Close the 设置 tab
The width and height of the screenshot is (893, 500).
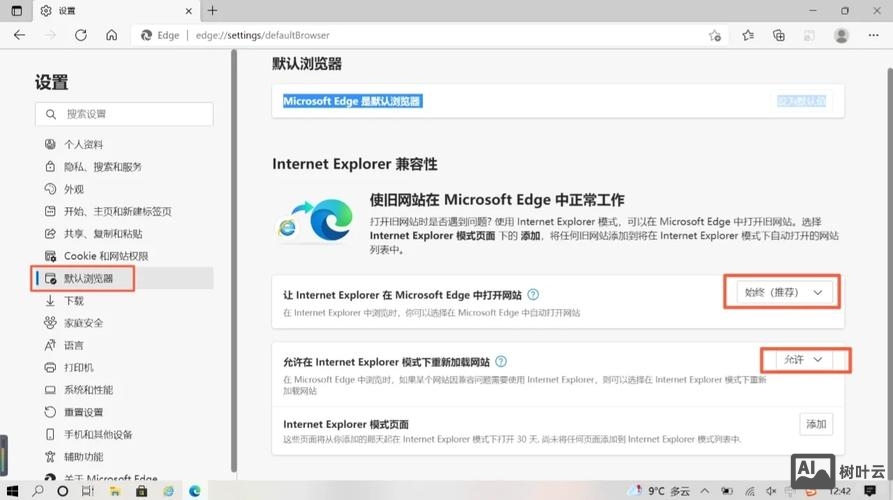pos(189,11)
